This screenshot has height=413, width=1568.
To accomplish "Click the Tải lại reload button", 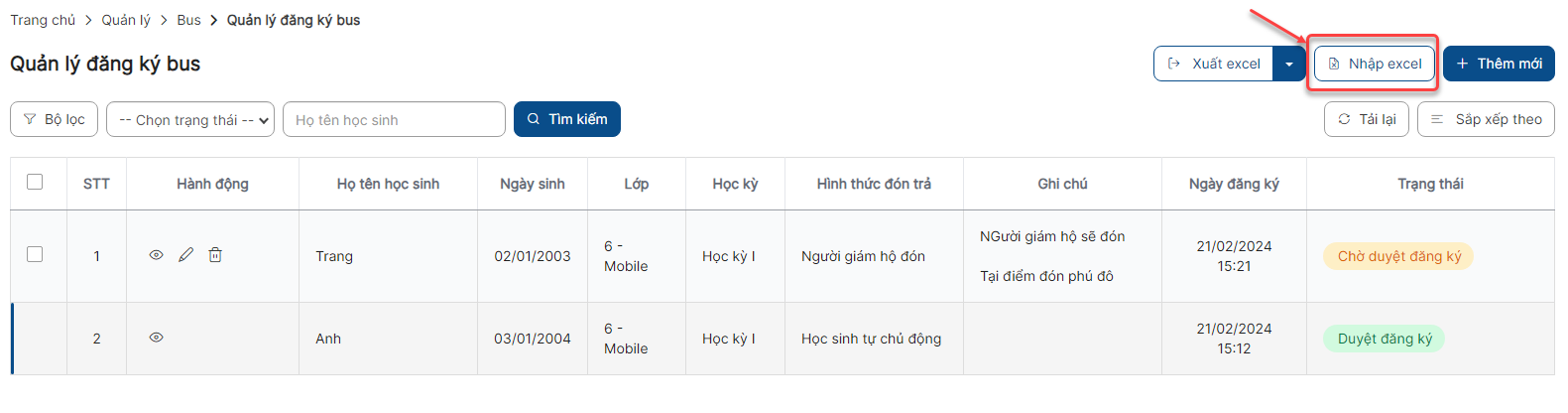I will click(x=1366, y=119).
